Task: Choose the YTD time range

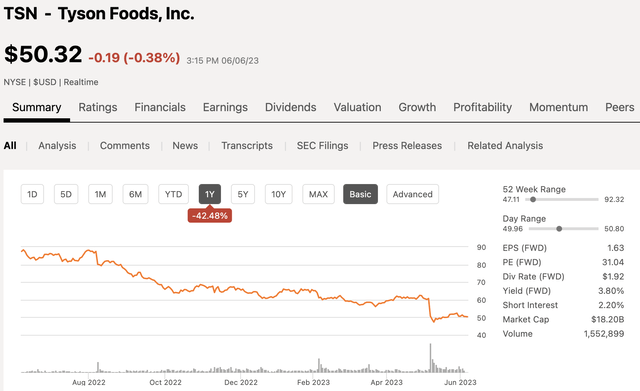Action: click(x=173, y=194)
